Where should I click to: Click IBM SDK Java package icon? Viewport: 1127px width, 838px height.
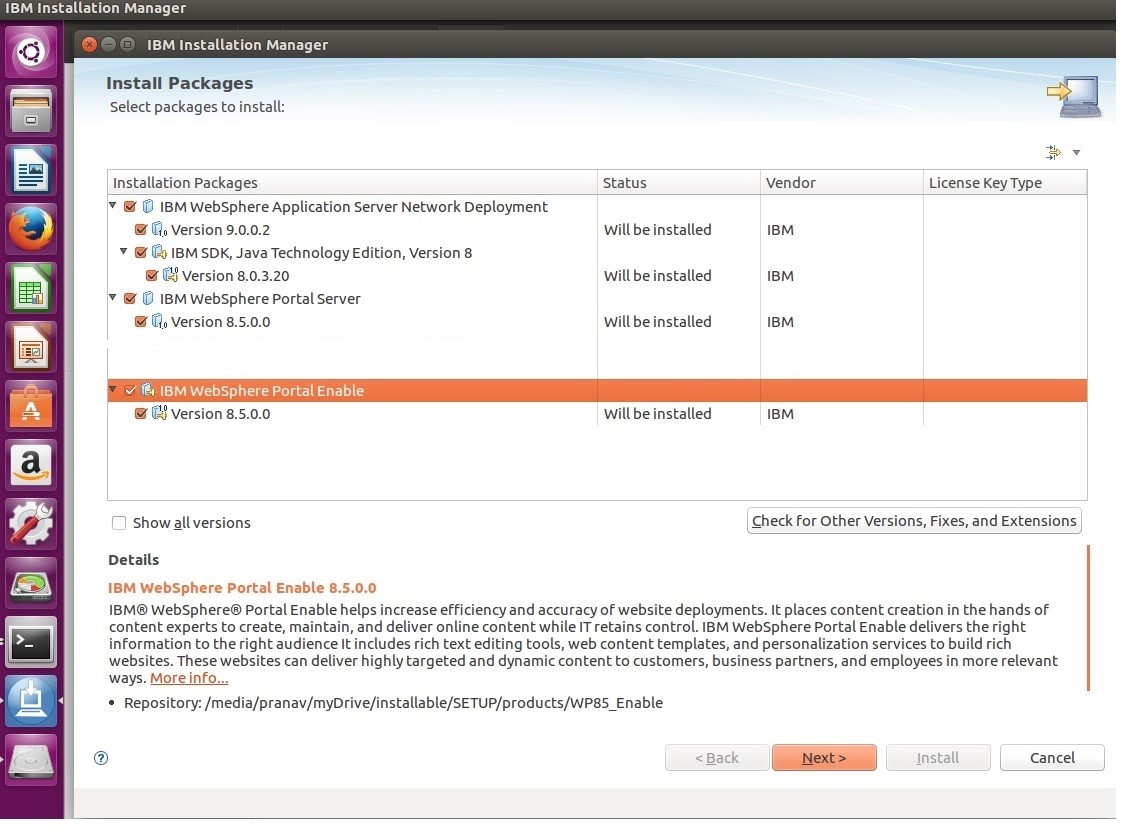[x=160, y=253]
